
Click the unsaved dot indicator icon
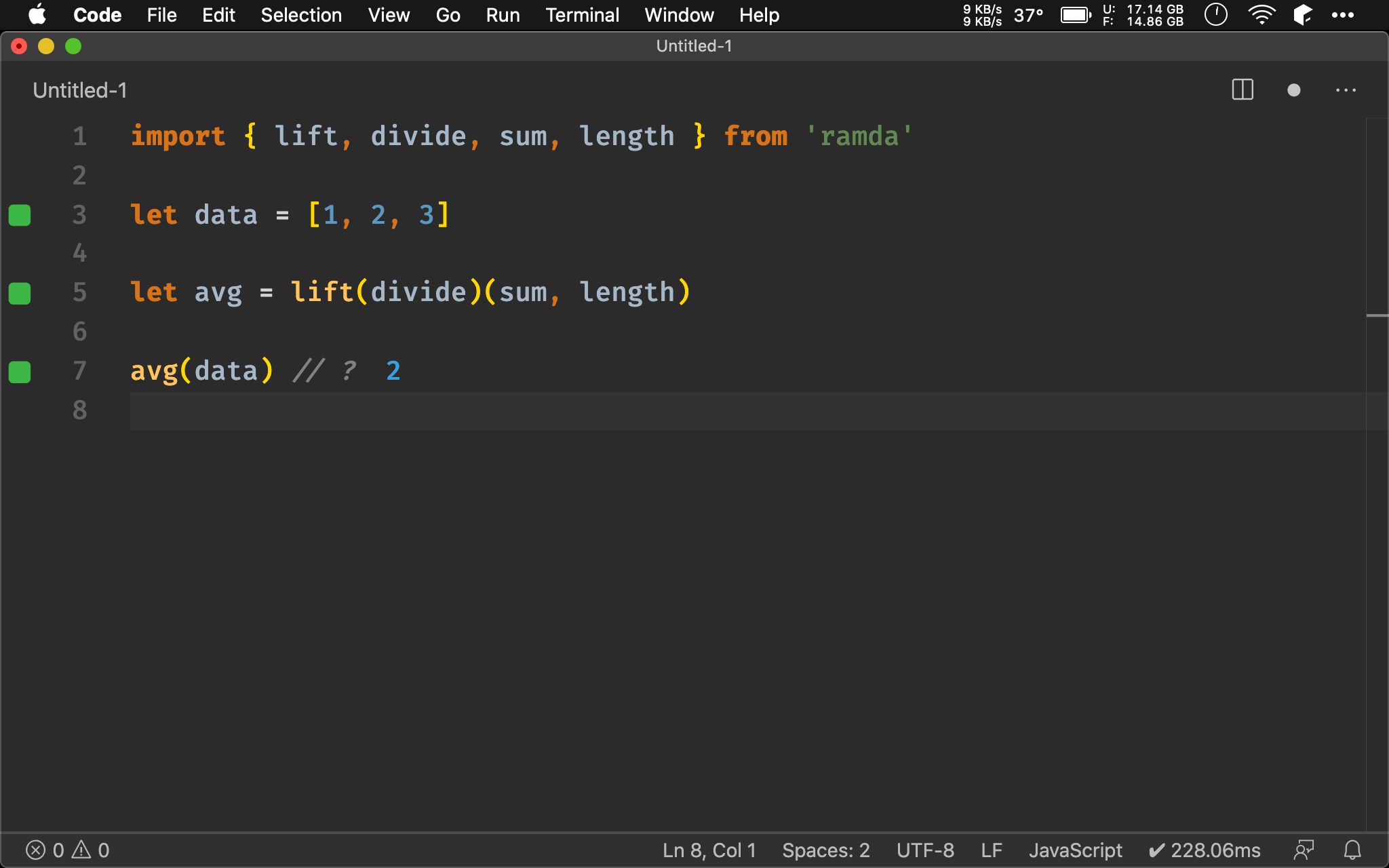coord(1294,89)
